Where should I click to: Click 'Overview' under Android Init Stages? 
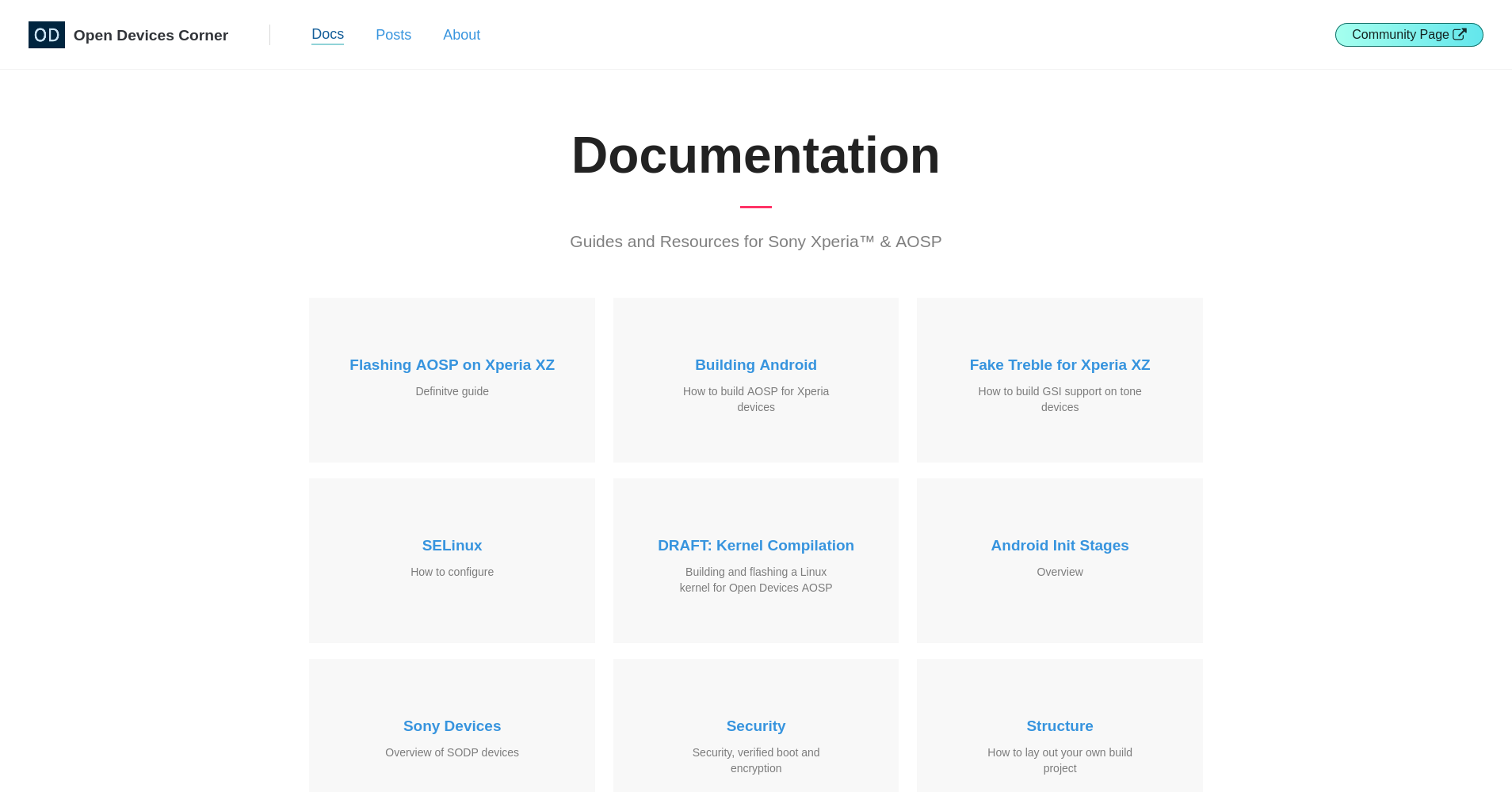(x=1060, y=572)
